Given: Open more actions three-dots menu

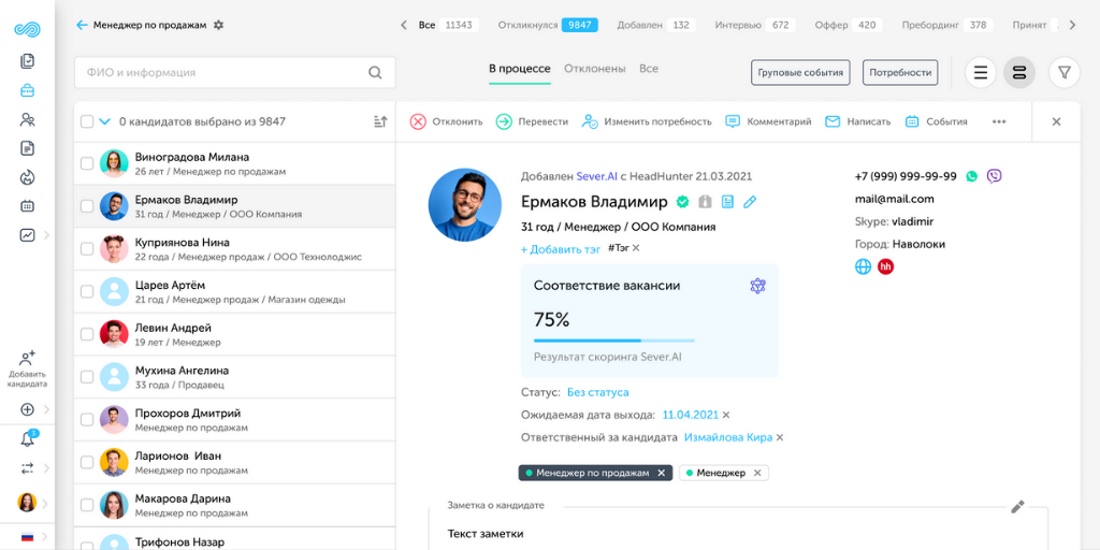Looking at the screenshot, I should (999, 121).
